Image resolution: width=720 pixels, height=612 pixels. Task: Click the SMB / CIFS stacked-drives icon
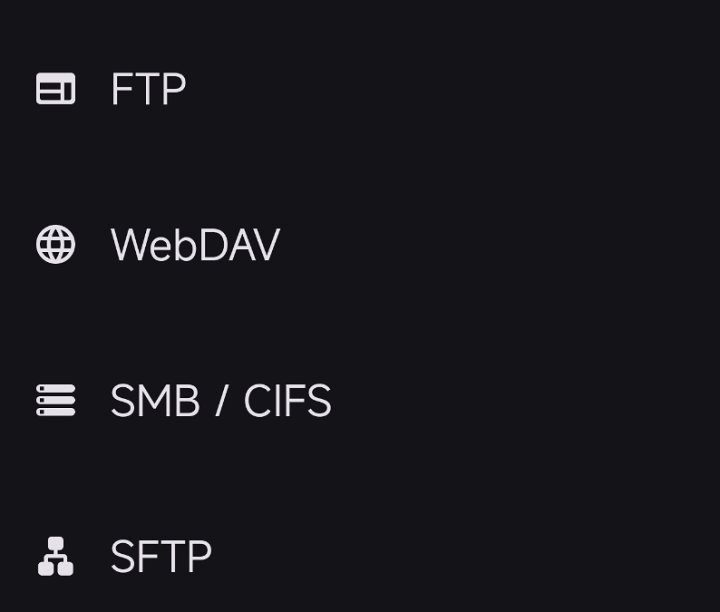(x=56, y=401)
